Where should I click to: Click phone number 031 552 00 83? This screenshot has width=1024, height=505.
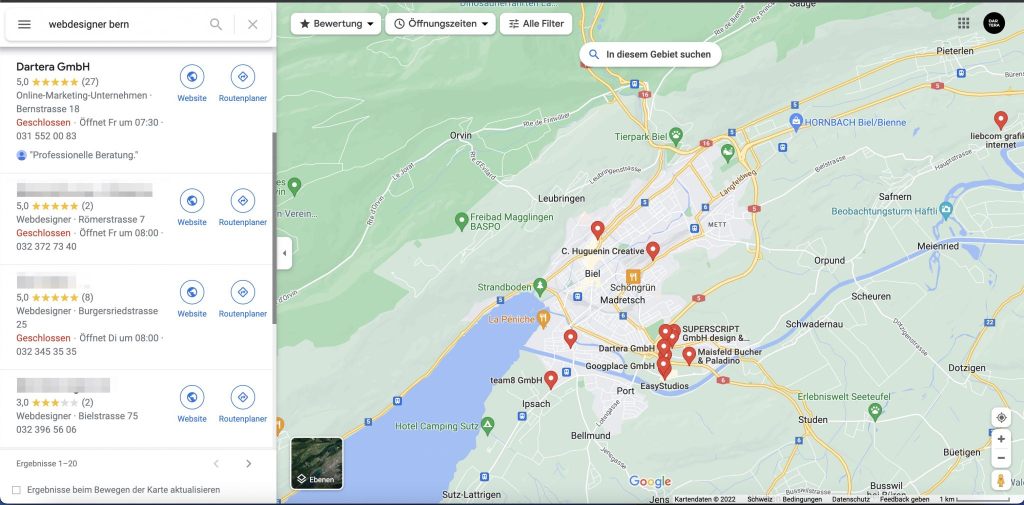point(46,136)
